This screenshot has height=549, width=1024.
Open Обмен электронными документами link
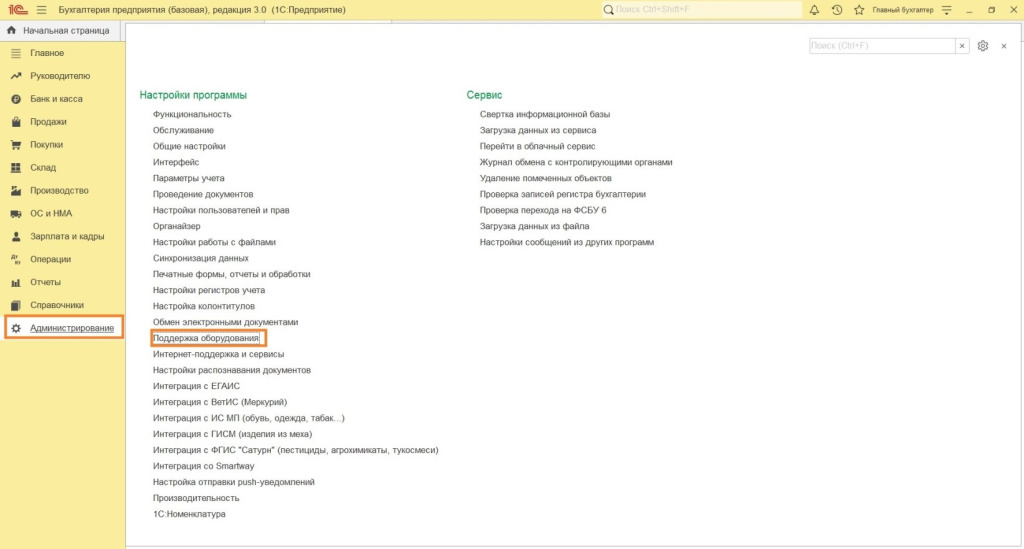pos(225,322)
